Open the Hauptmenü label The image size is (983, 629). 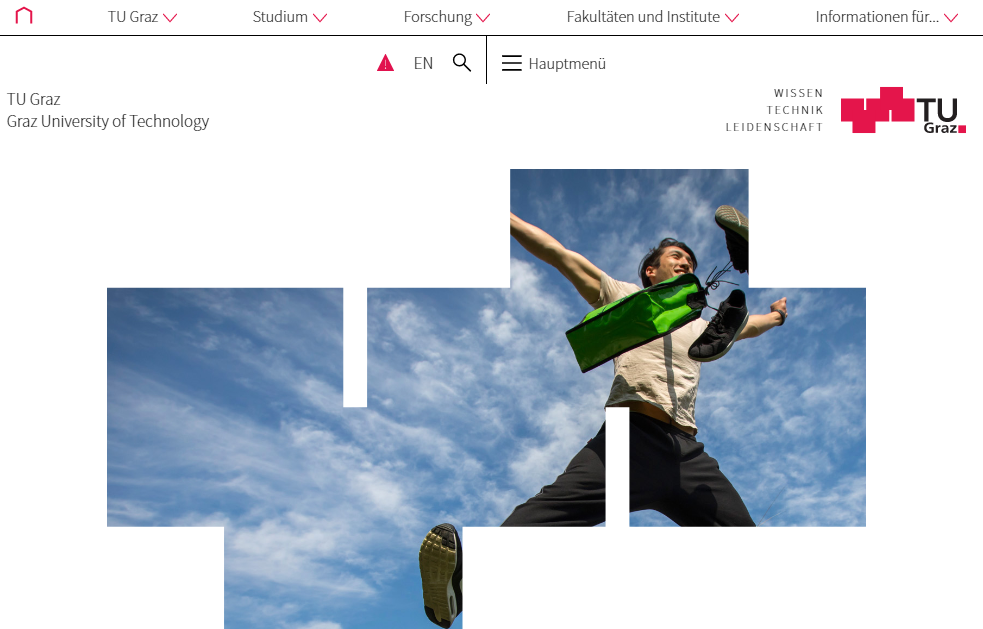click(x=567, y=63)
